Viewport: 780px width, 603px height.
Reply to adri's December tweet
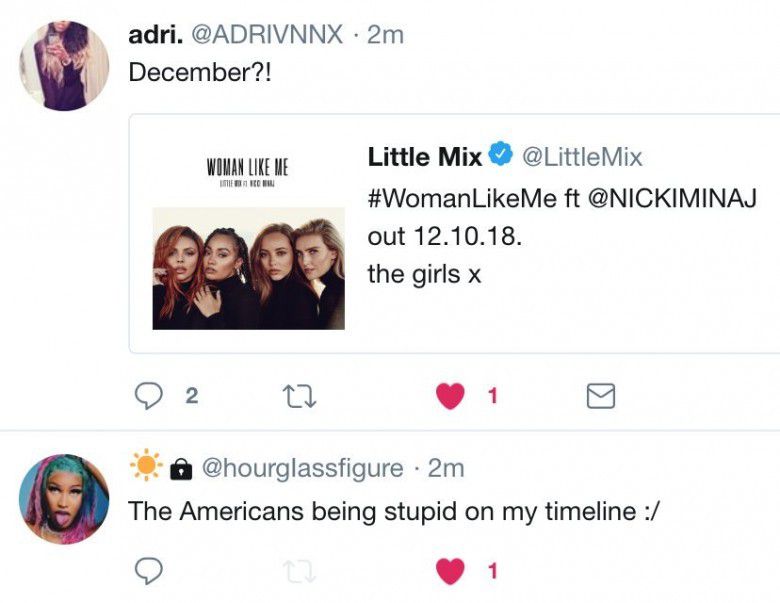coord(149,396)
